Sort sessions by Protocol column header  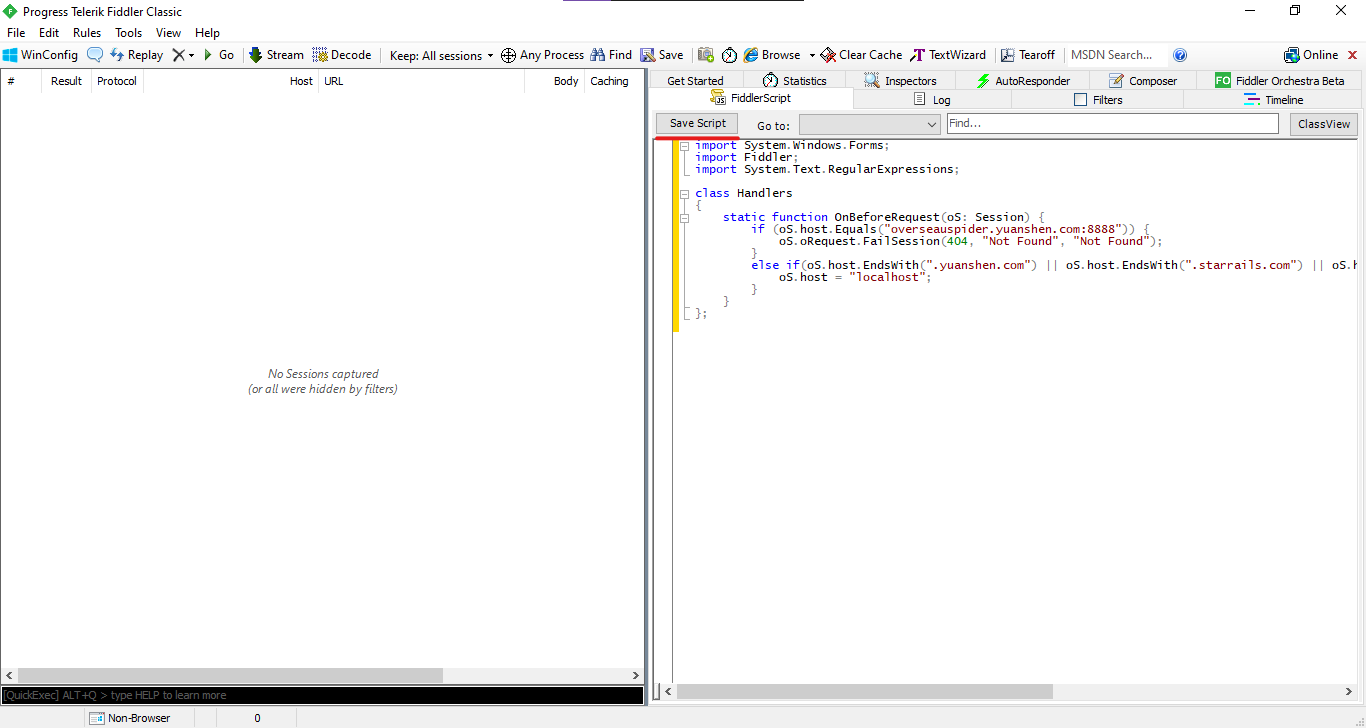[117, 81]
